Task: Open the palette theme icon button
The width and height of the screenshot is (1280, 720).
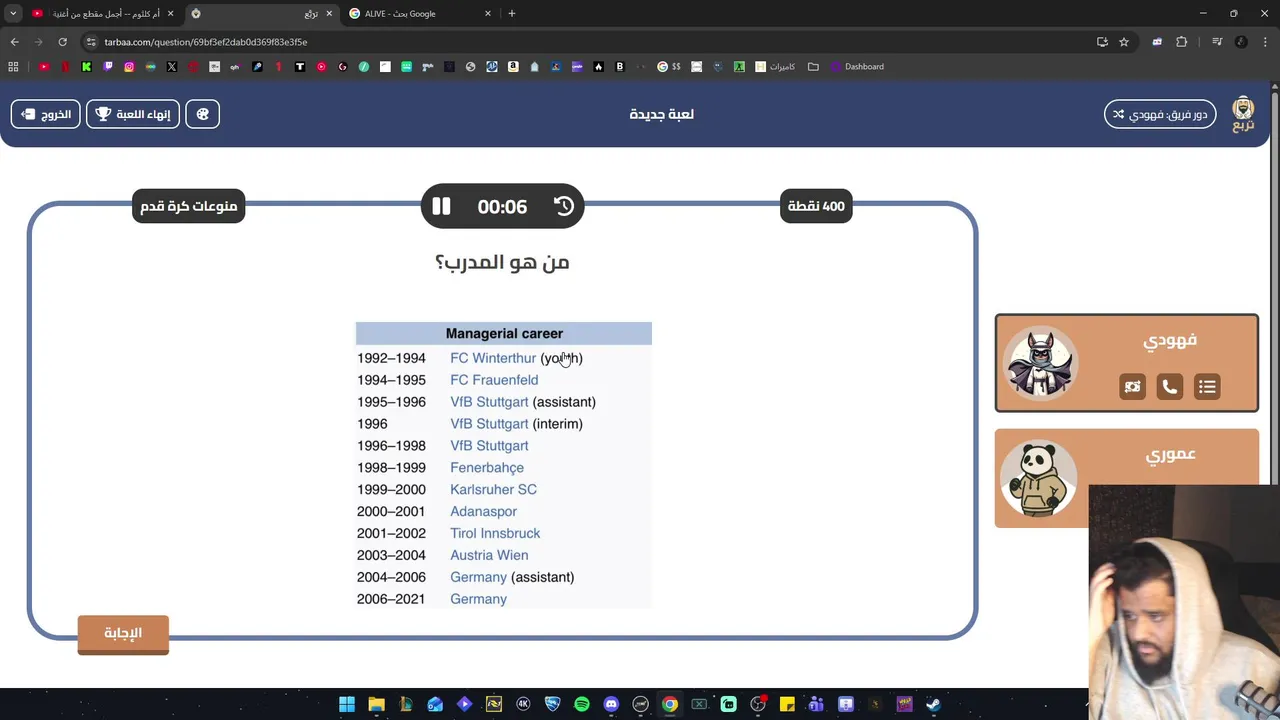Action: (x=203, y=114)
